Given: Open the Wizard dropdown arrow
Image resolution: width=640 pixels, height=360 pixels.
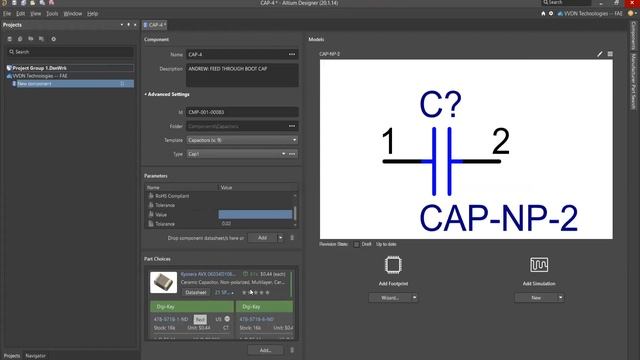Looking at the screenshot, I should coord(414,298).
